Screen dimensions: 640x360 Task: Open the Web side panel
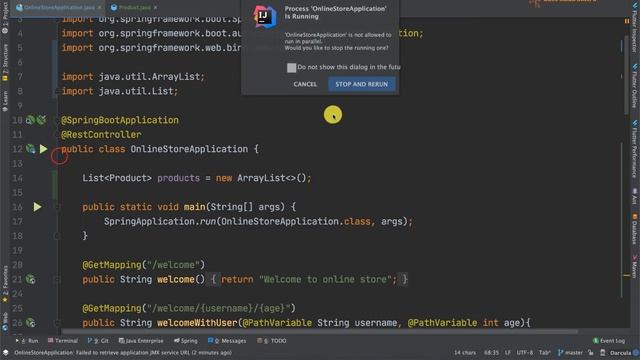(5, 321)
